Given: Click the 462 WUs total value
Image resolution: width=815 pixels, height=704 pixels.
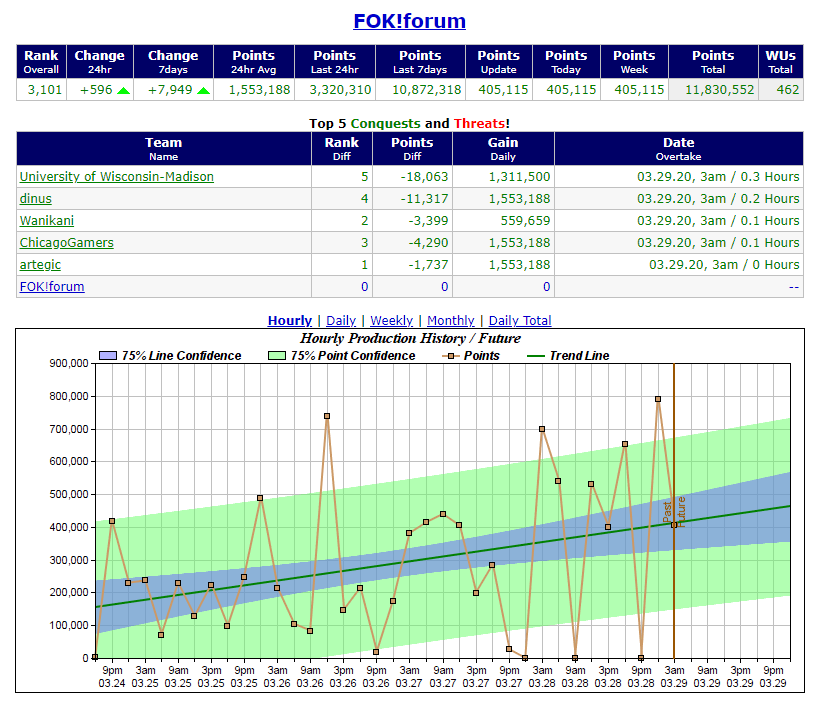Looking at the screenshot, I should point(788,89).
